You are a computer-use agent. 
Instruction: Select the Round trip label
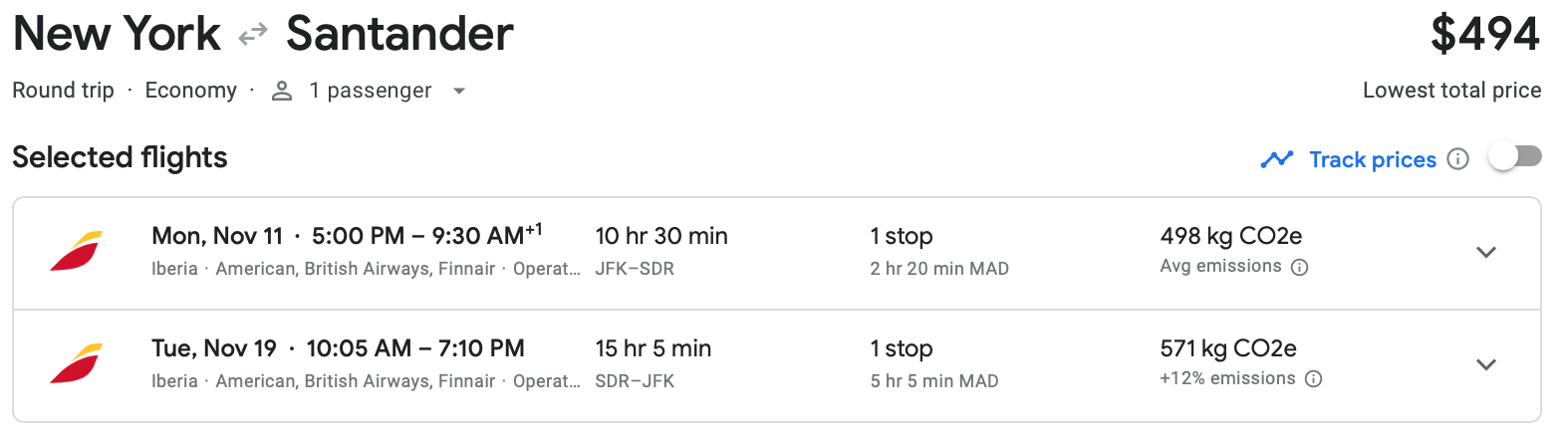point(63,91)
